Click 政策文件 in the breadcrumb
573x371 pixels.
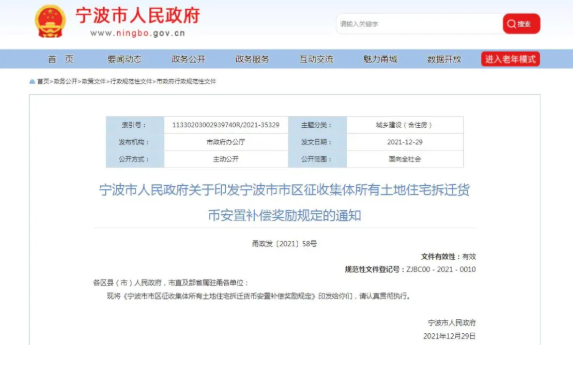point(94,82)
